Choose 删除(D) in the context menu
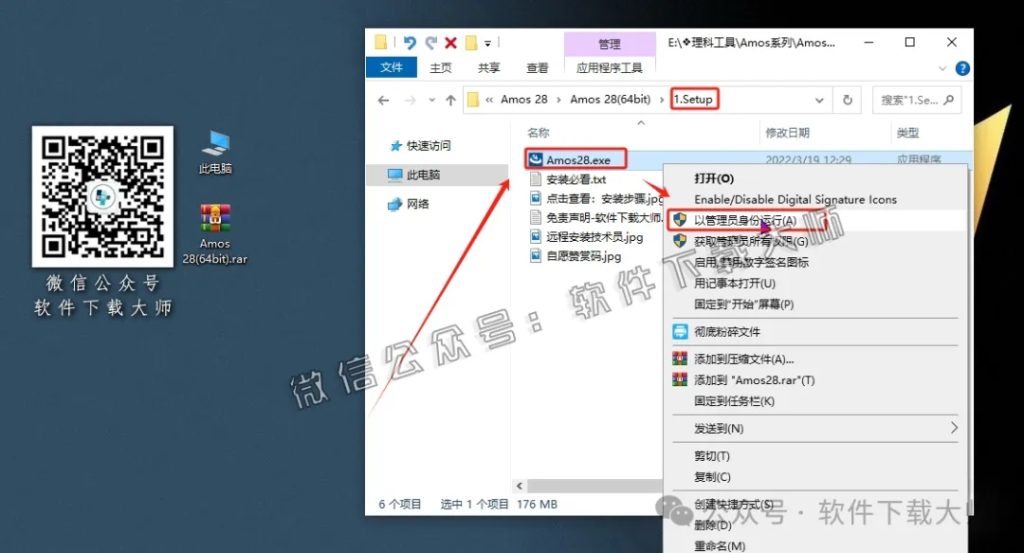 (712, 525)
